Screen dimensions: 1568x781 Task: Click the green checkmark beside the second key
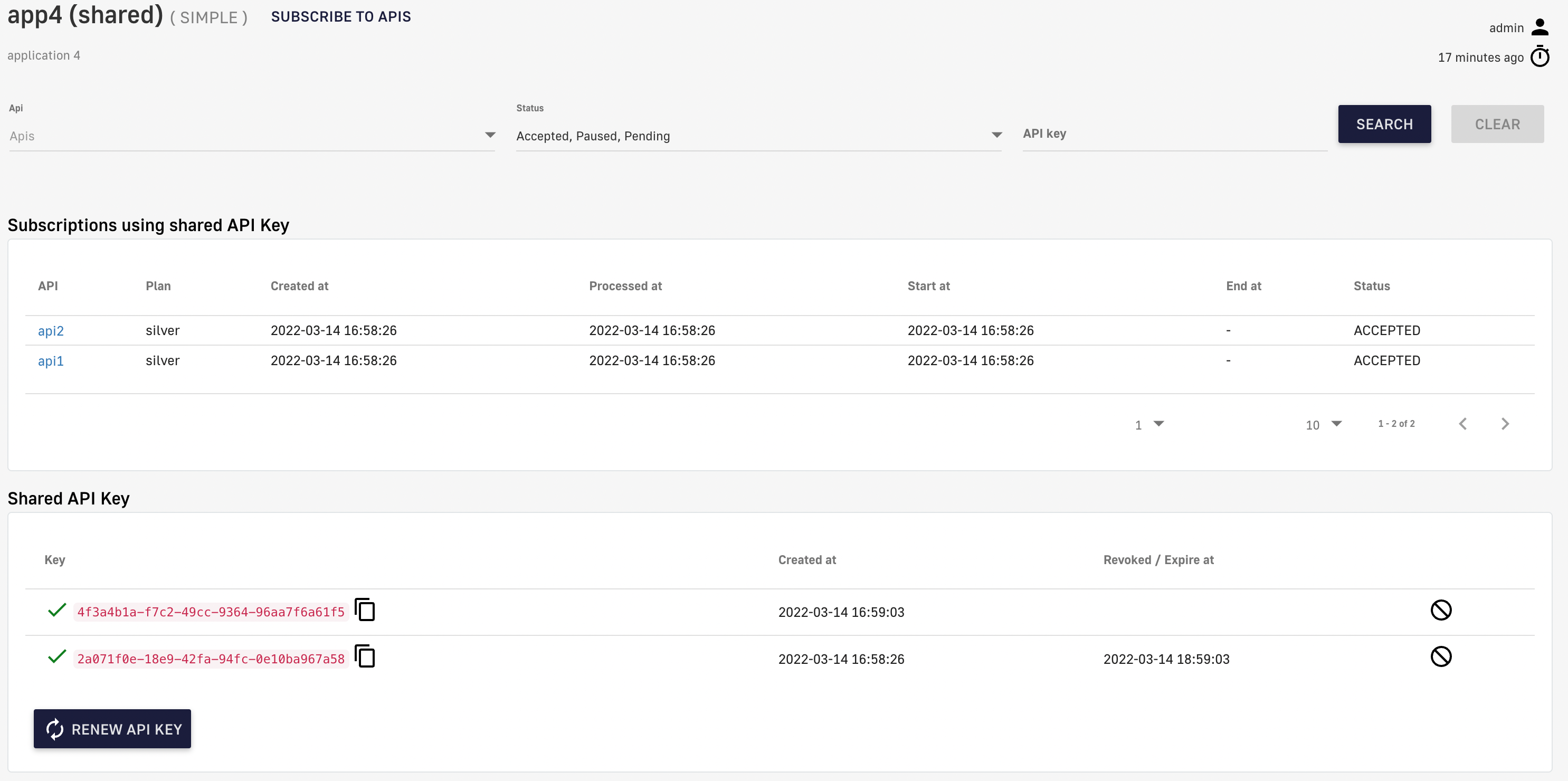click(x=56, y=657)
